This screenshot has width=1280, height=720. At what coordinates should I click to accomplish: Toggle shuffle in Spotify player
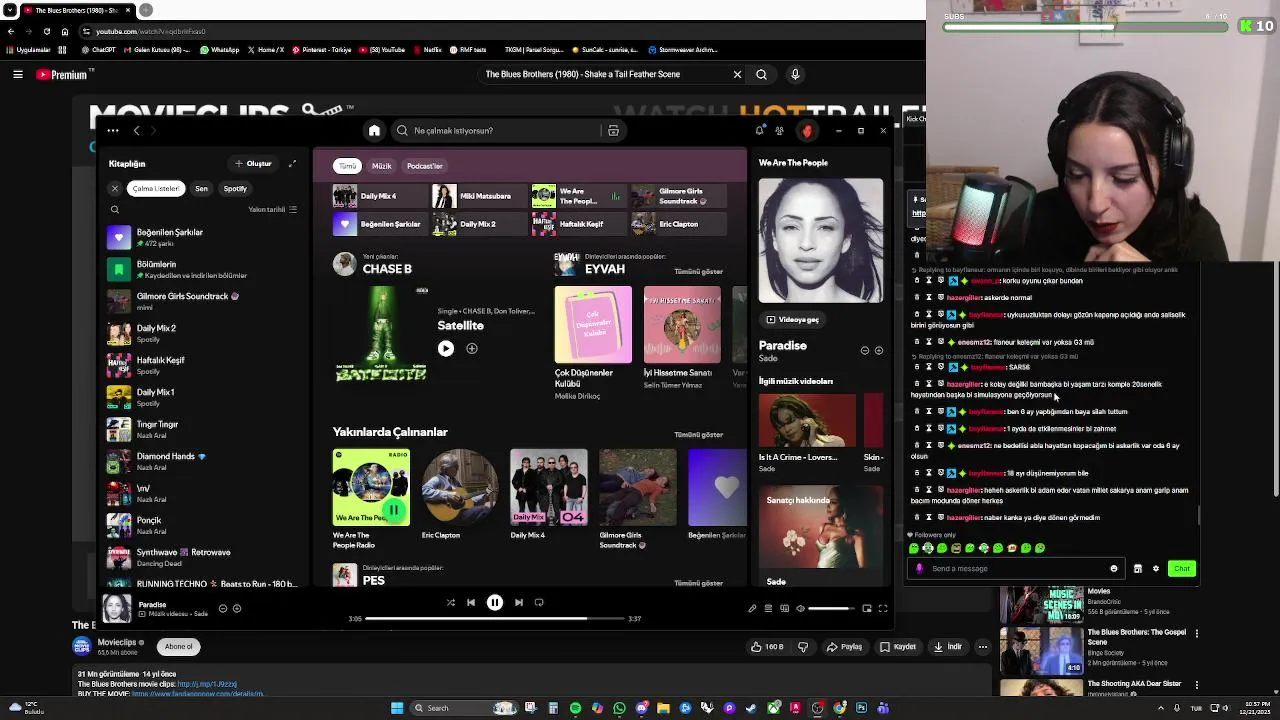click(x=450, y=603)
